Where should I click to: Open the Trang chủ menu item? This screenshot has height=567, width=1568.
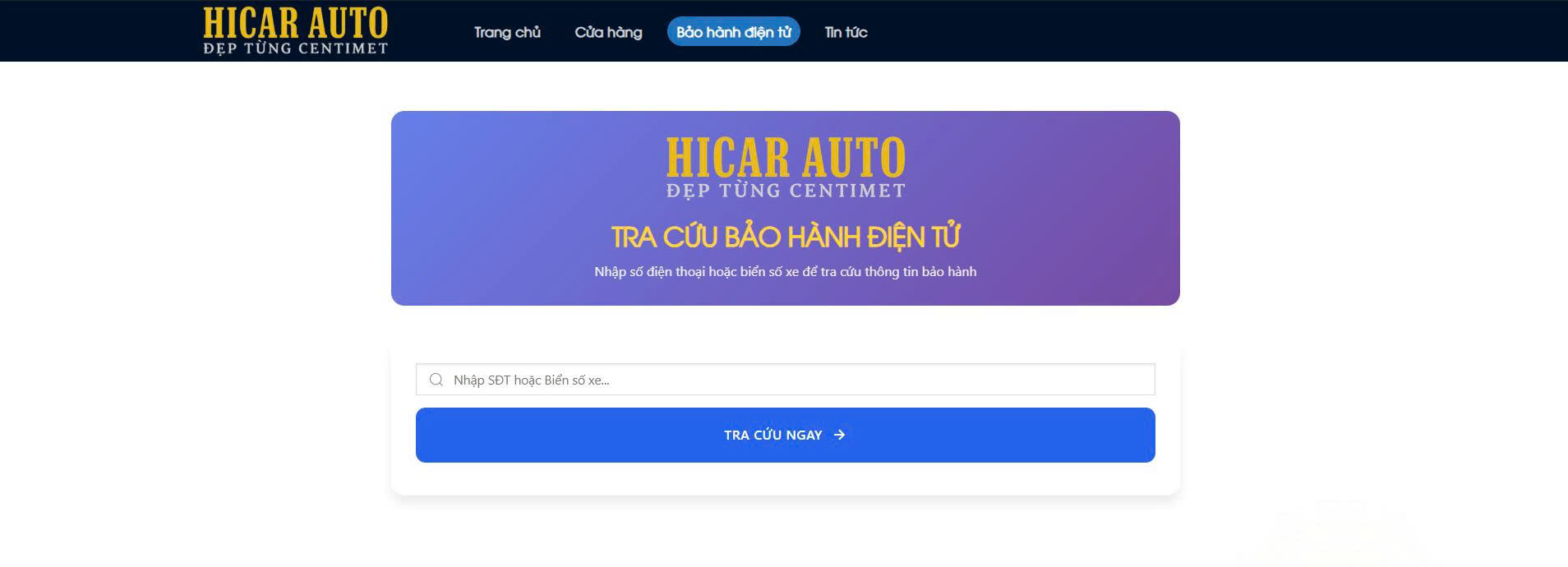click(507, 32)
